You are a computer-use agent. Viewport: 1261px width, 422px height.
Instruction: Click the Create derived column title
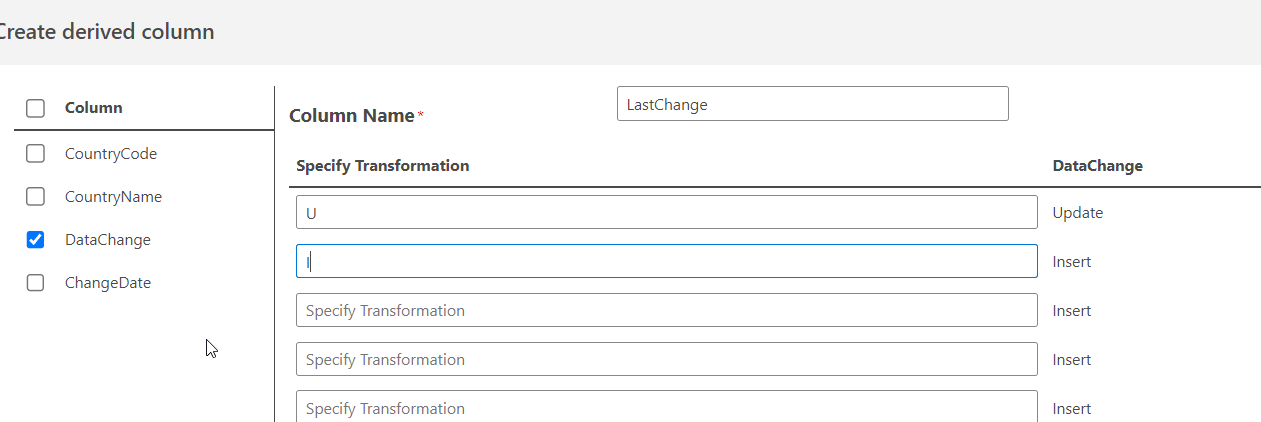(x=105, y=32)
